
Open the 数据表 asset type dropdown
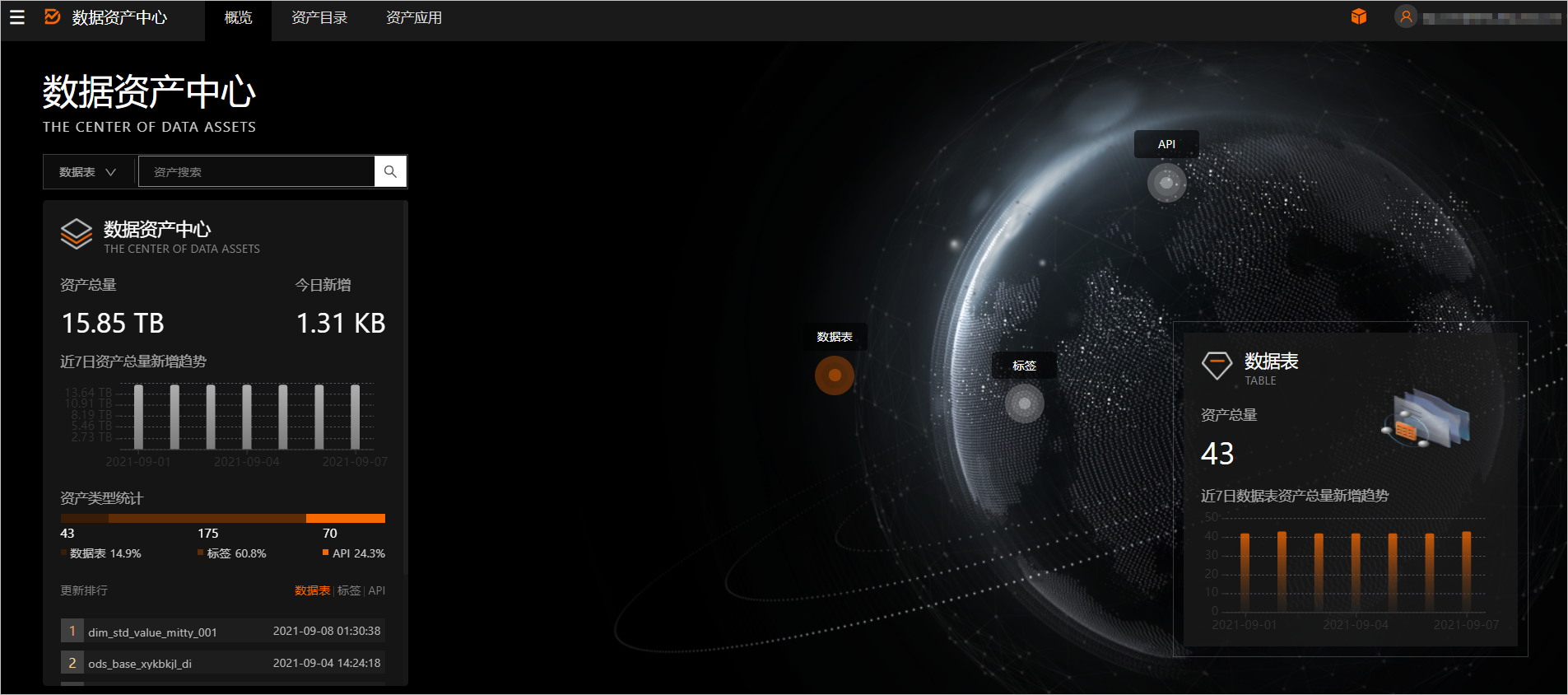coord(87,172)
